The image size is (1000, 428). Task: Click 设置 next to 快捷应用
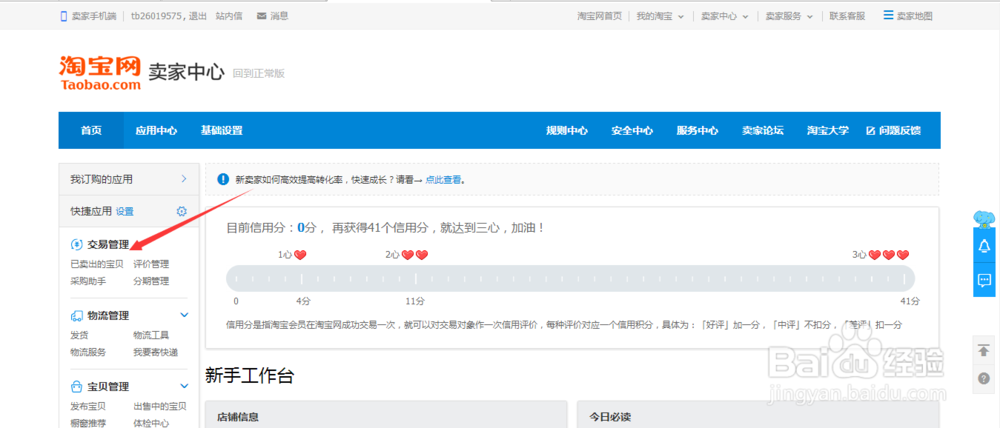[x=125, y=211]
